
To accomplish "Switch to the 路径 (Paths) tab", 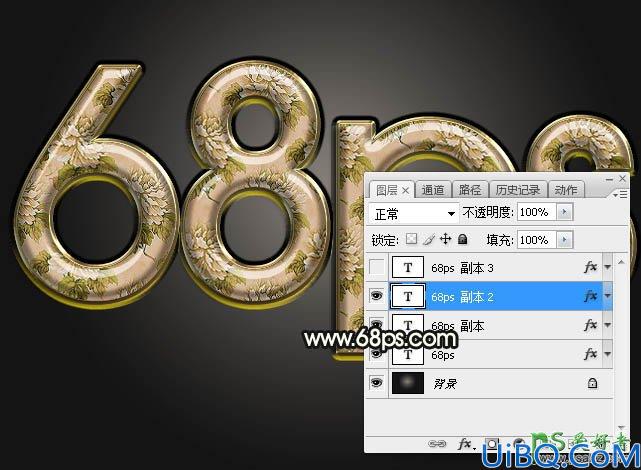I will tap(470, 190).
